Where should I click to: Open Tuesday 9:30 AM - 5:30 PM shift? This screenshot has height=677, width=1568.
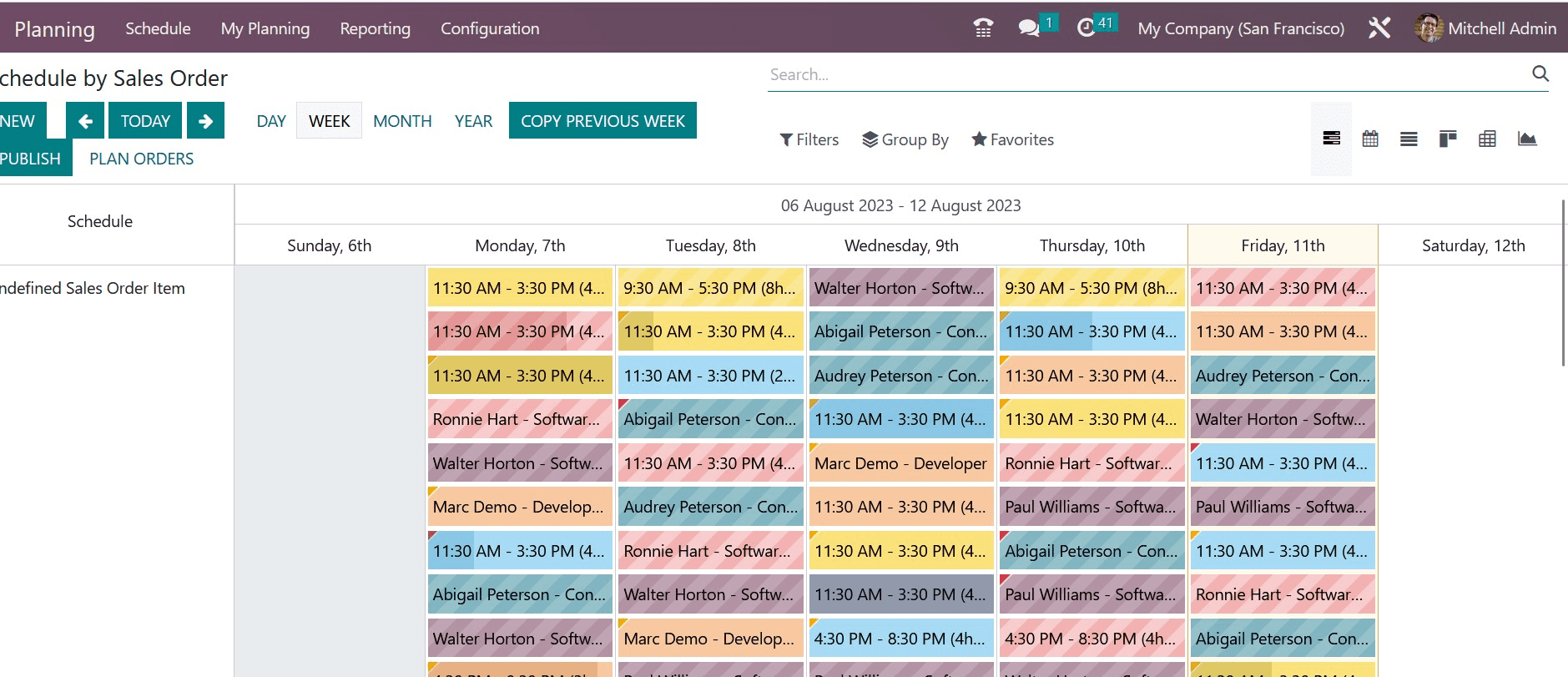click(x=711, y=288)
